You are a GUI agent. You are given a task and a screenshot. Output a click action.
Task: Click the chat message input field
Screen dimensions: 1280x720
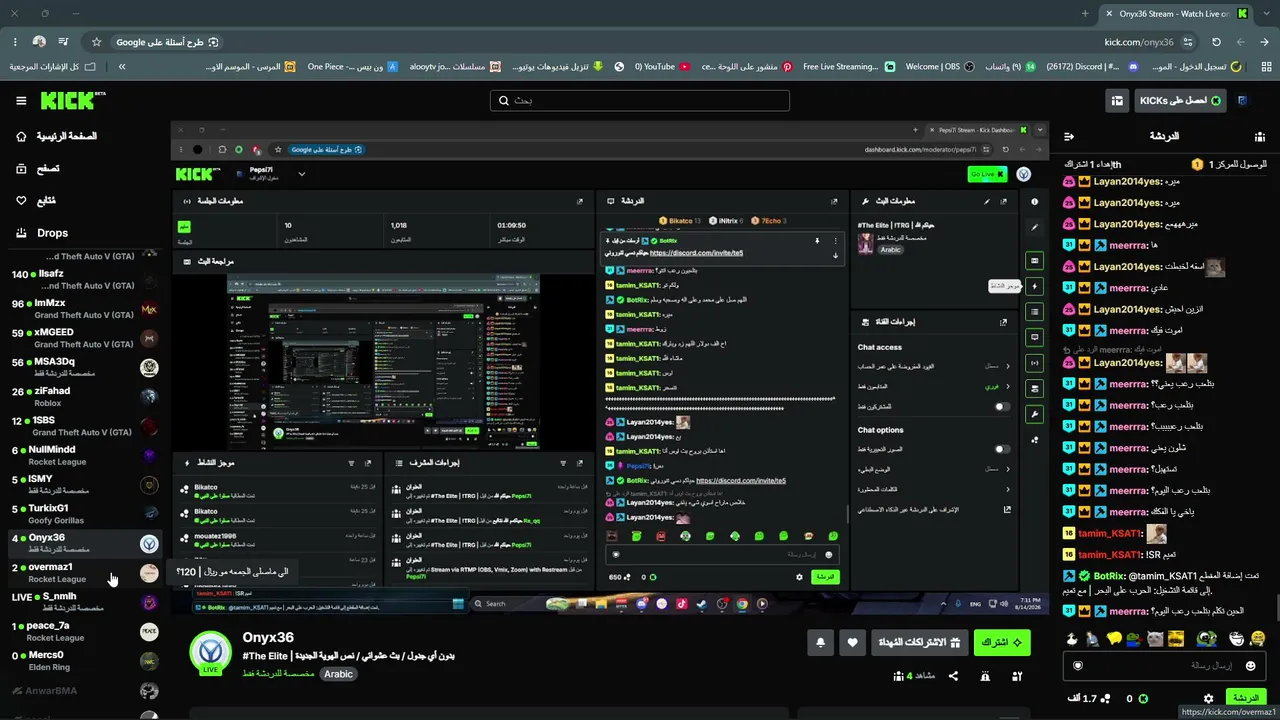pyautogui.click(x=1166, y=666)
